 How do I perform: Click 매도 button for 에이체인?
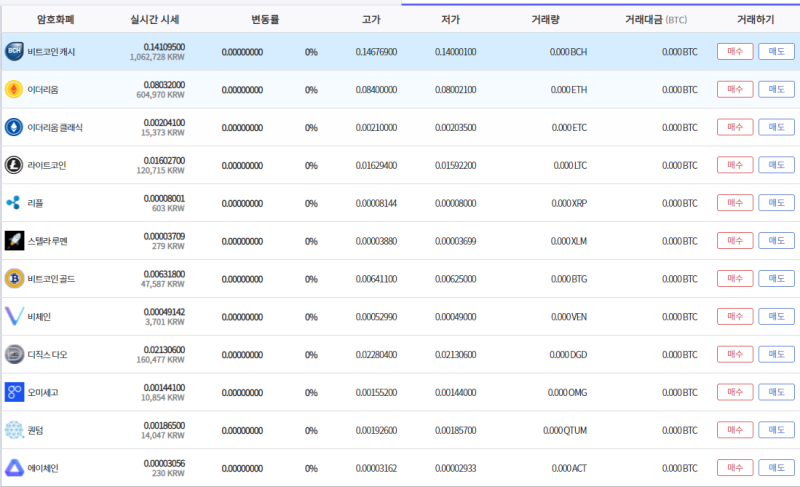(x=777, y=468)
